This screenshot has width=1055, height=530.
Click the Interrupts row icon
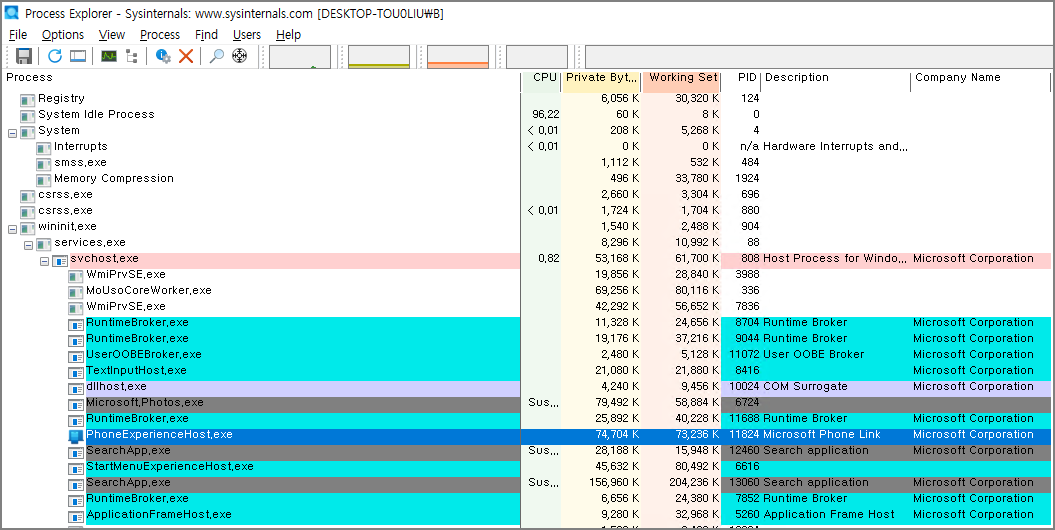coord(44,148)
